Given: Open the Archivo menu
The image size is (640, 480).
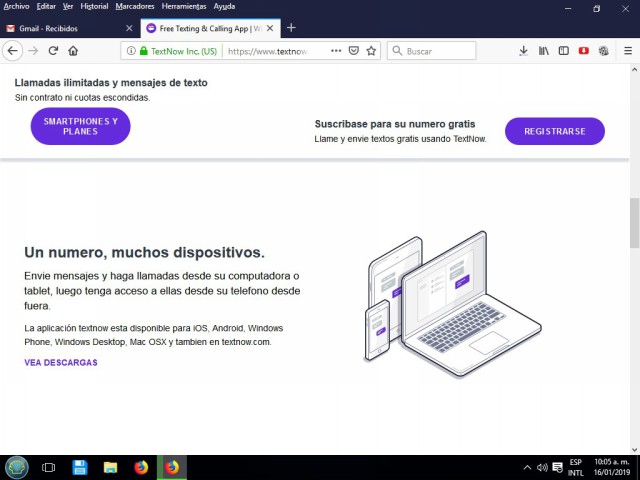Looking at the screenshot, I should point(16,7).
